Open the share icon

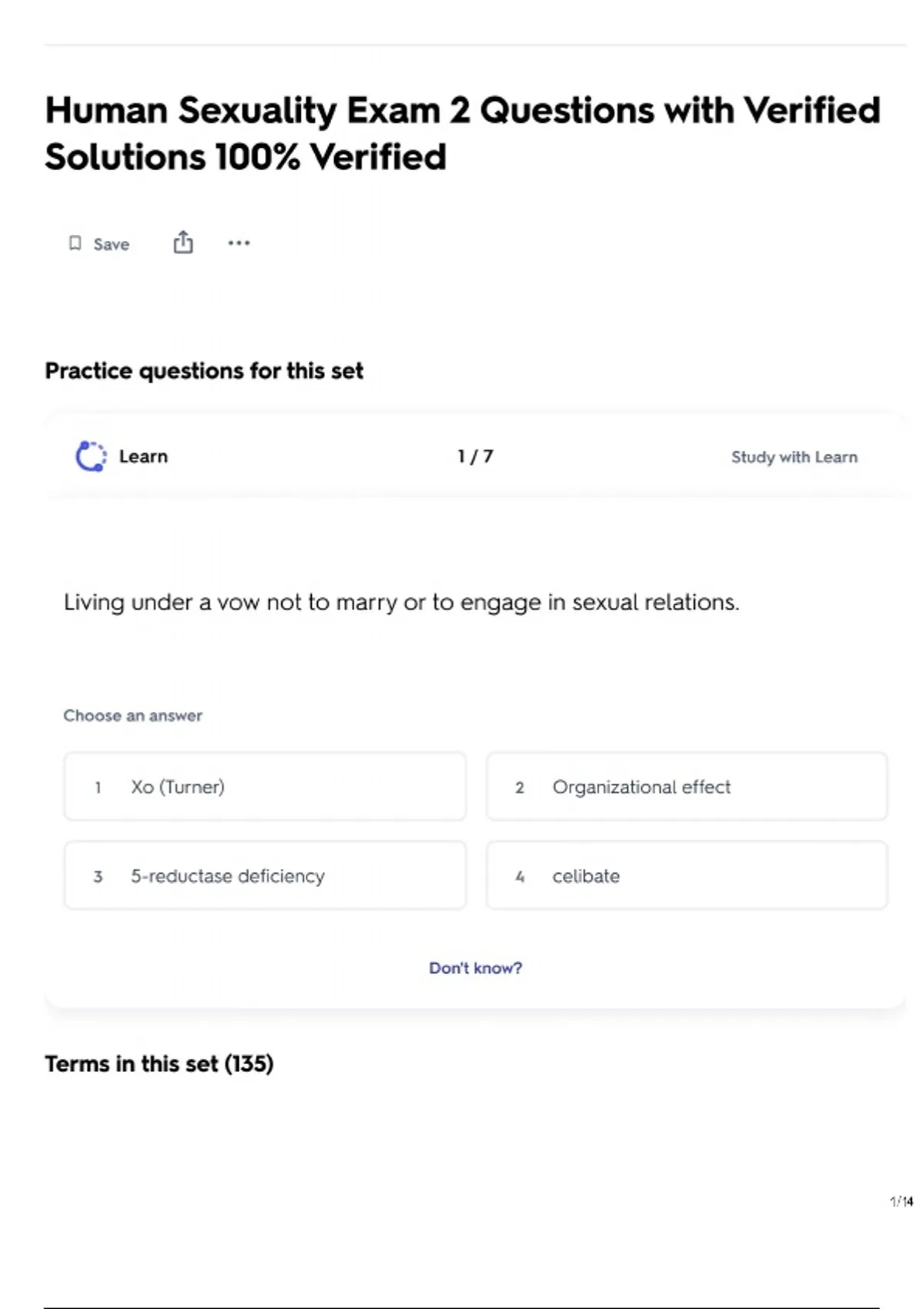183,243
